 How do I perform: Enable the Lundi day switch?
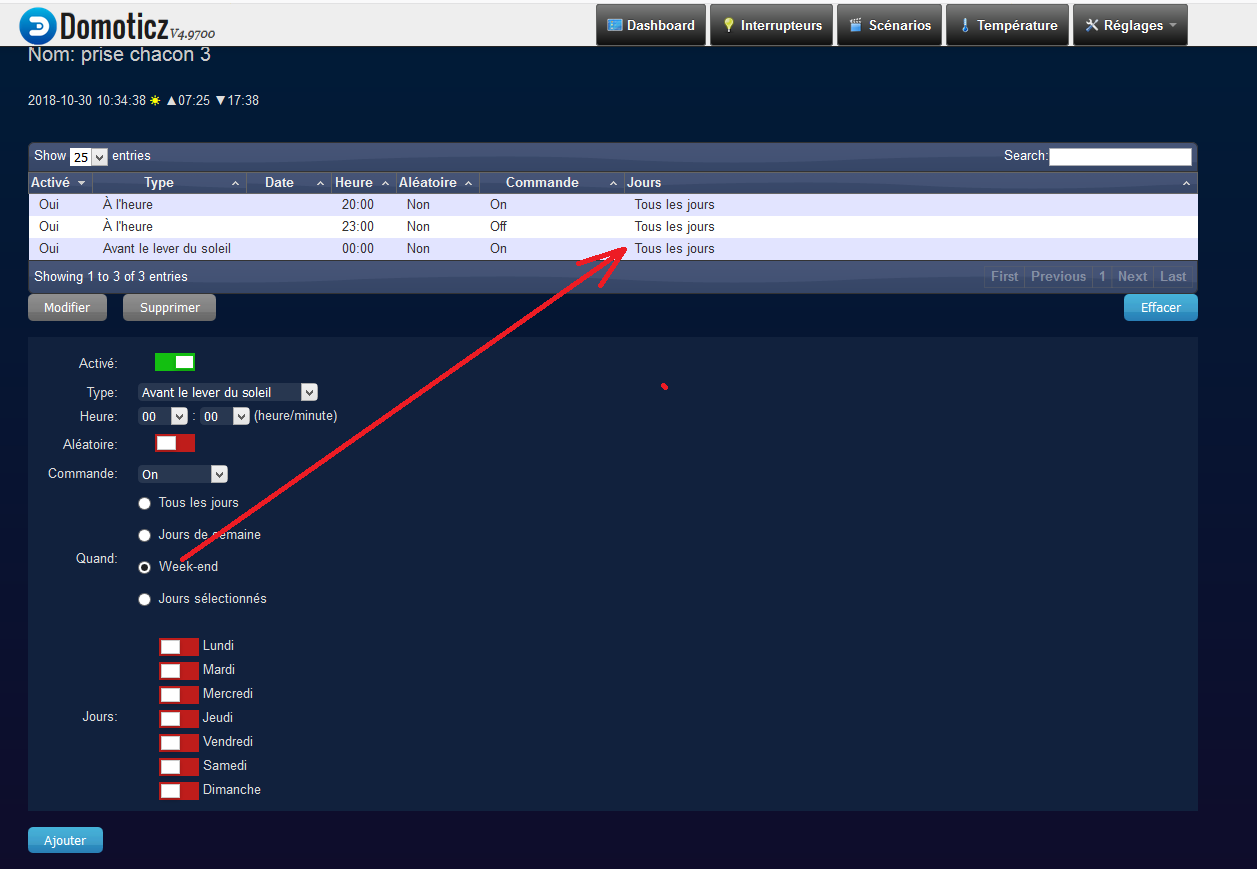tap(179, 647)
